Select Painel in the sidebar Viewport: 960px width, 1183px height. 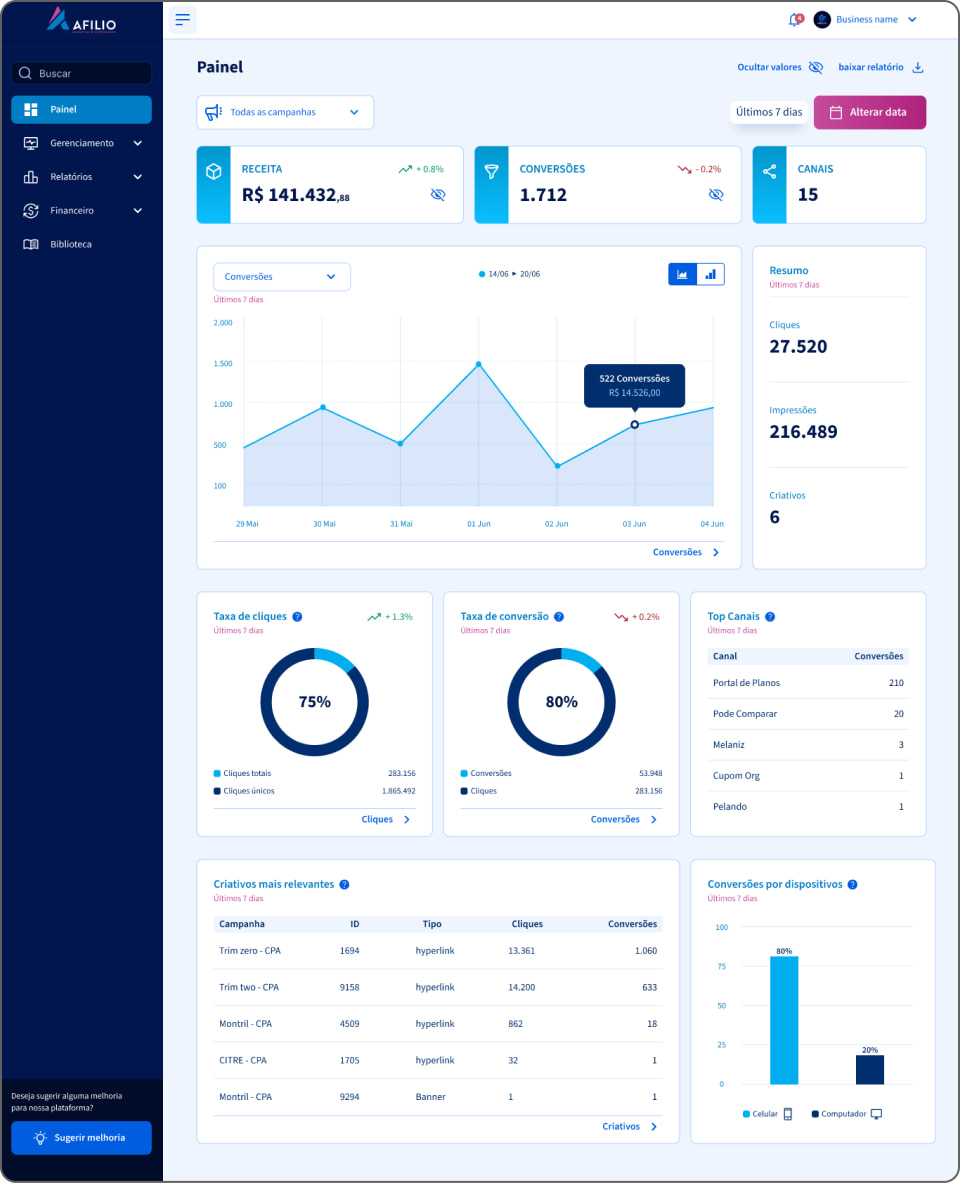[x=82, y=110]
